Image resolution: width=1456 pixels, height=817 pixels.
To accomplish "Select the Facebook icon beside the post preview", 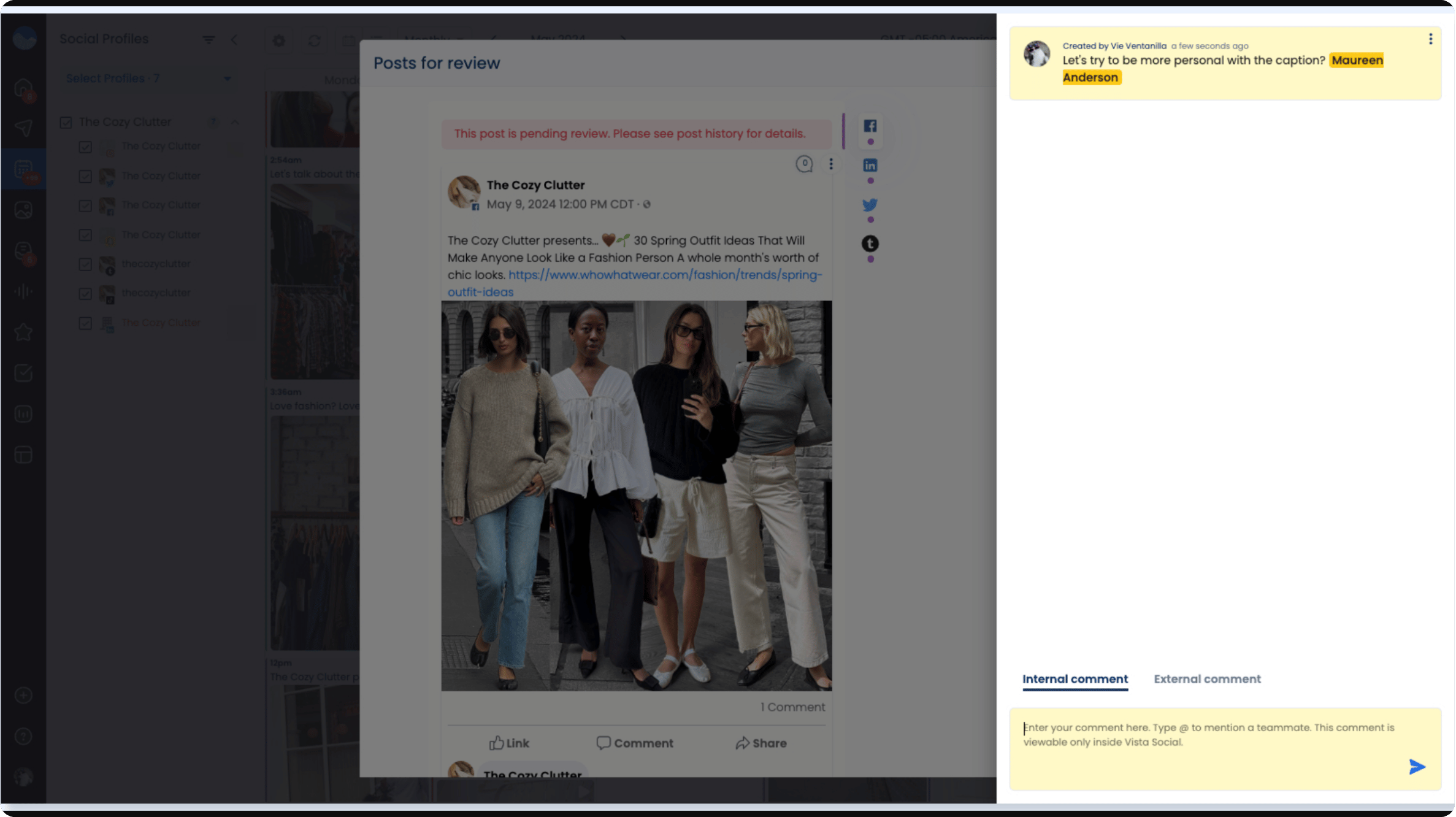I will 870,126.
